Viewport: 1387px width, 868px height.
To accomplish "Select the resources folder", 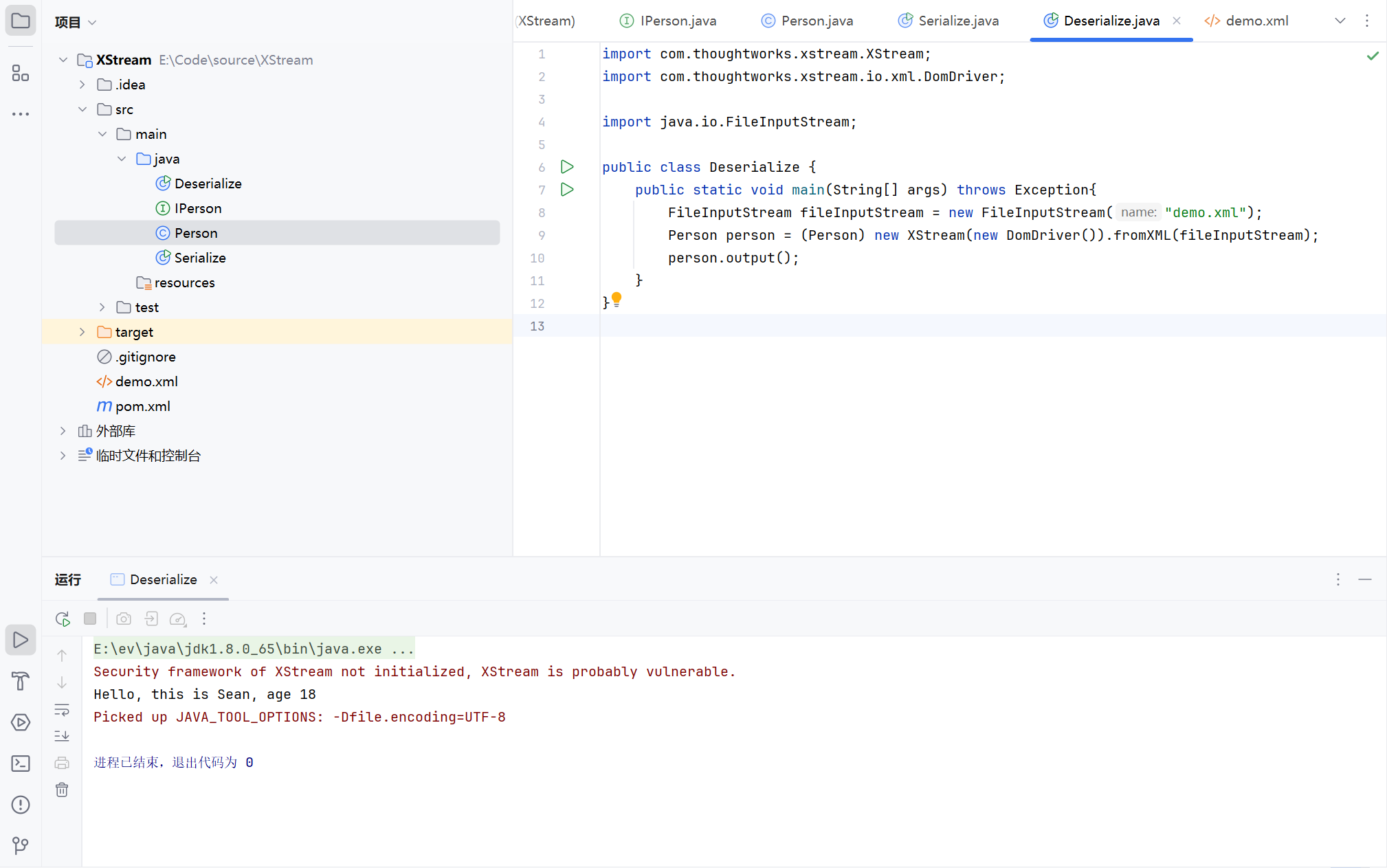I will click(x=175, y=282).
